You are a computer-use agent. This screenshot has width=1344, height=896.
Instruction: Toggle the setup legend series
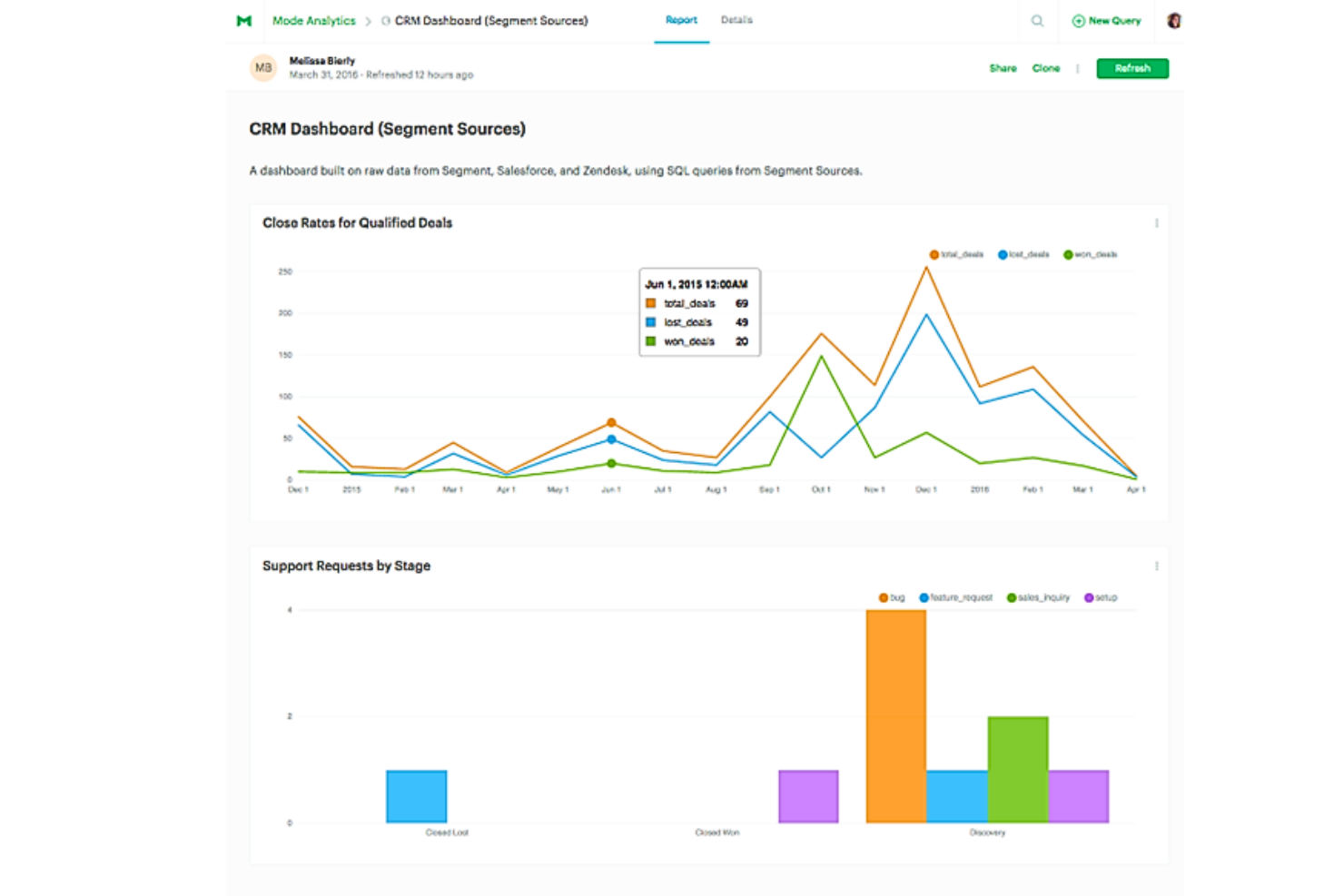click(x=1101, y=597)
